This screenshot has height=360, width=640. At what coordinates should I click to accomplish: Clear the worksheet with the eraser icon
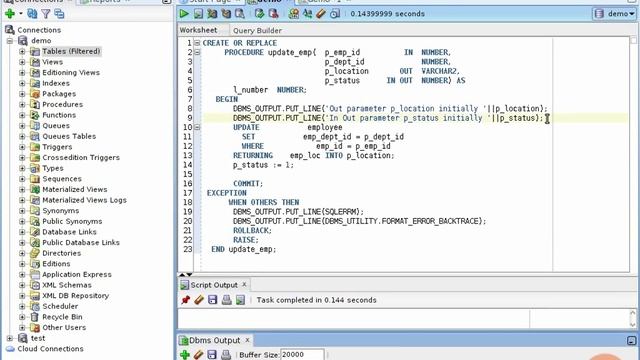(321, 14)
